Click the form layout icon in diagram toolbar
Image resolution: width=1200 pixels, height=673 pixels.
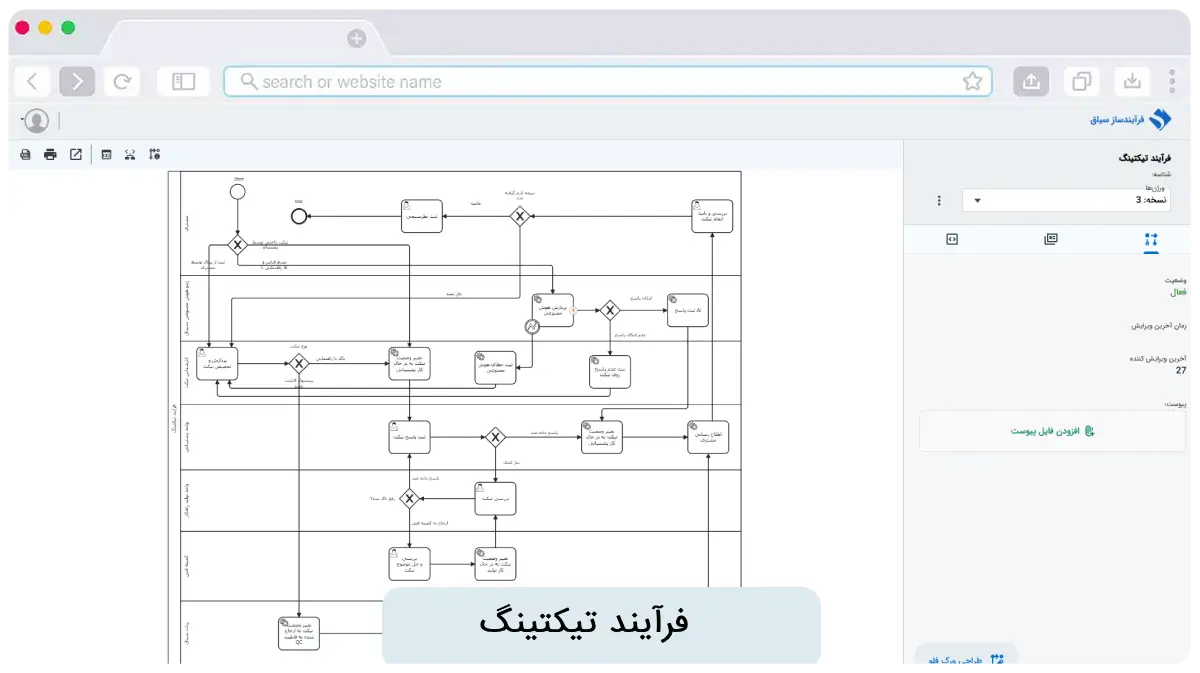click(x=106, y=154)
